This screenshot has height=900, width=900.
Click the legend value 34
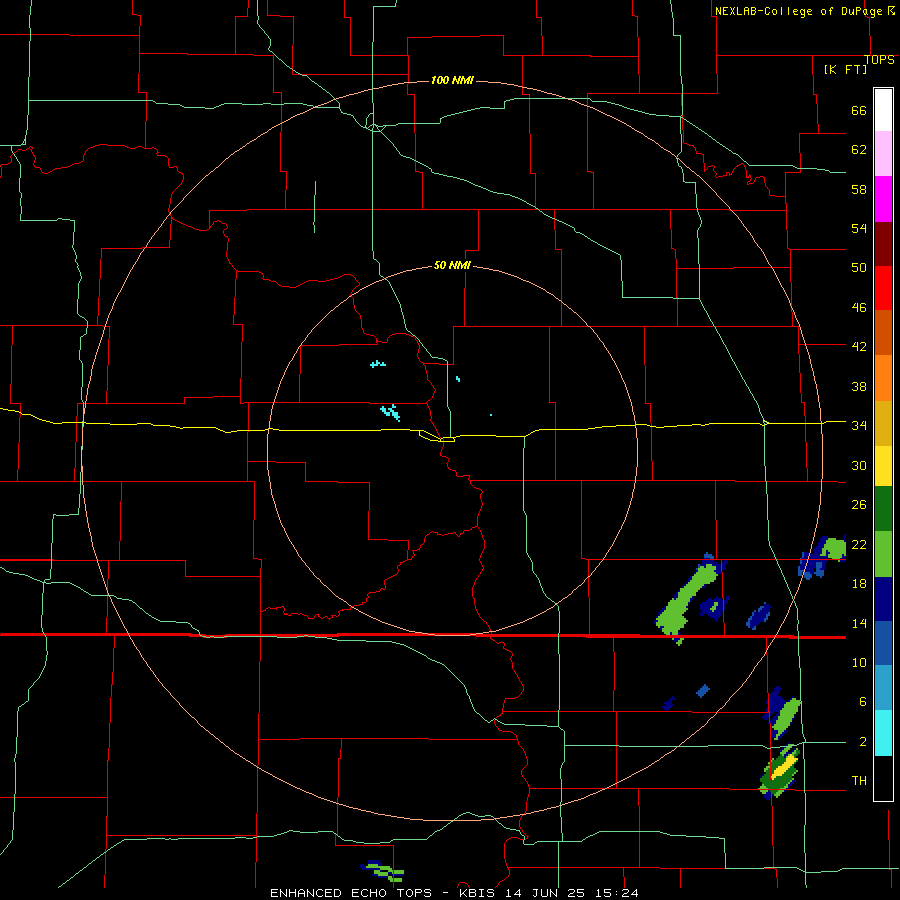859,426
